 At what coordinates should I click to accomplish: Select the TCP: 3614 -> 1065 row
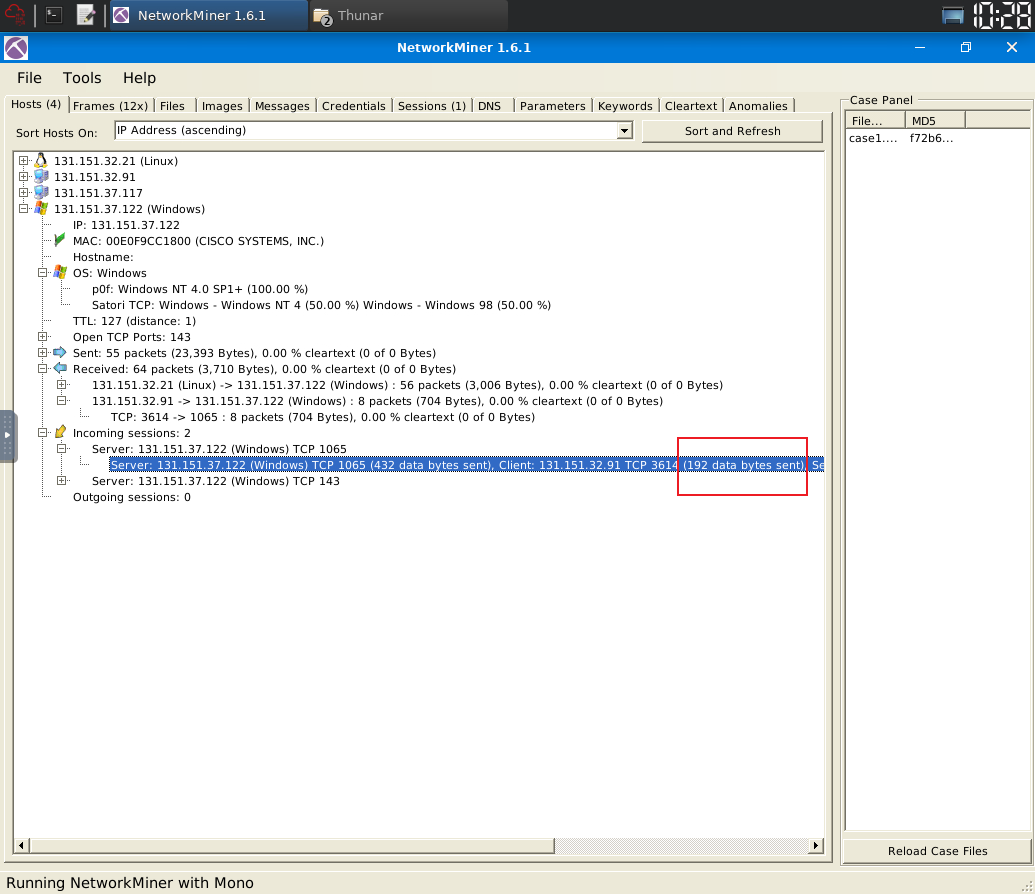click(323, 417)
